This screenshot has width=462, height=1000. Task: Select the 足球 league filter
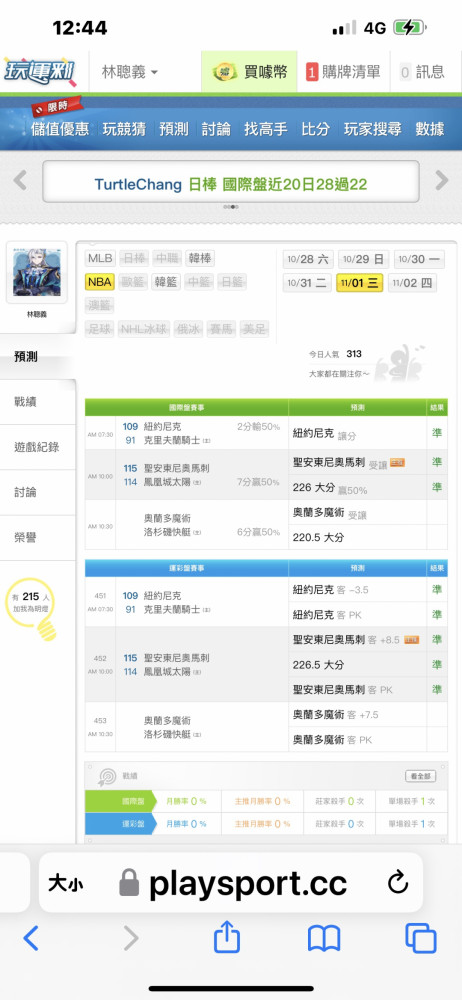pyautogui.click(x=100, y=329)
